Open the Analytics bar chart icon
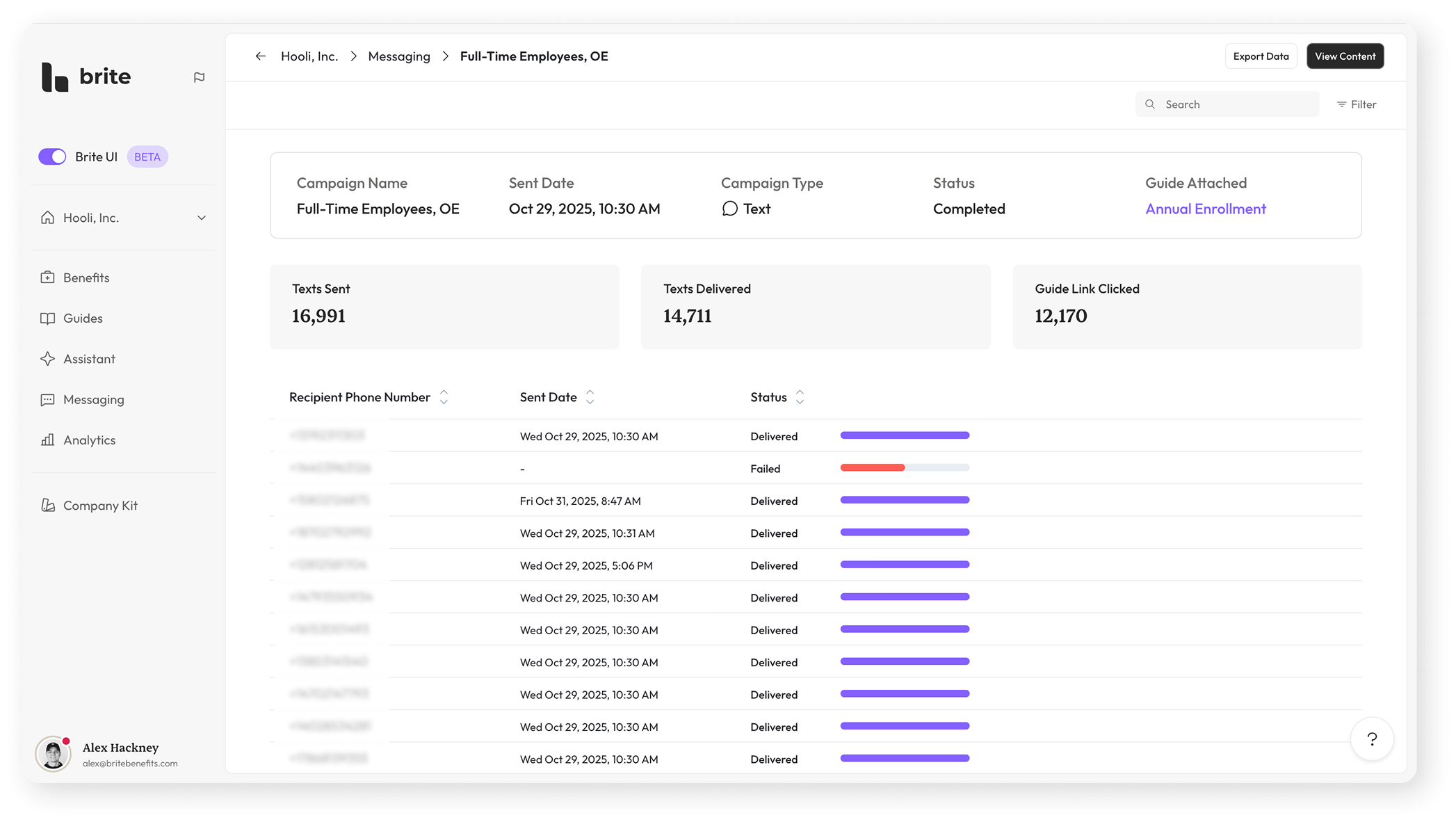Screen dimensions: 1456x822 pos(47,440)
